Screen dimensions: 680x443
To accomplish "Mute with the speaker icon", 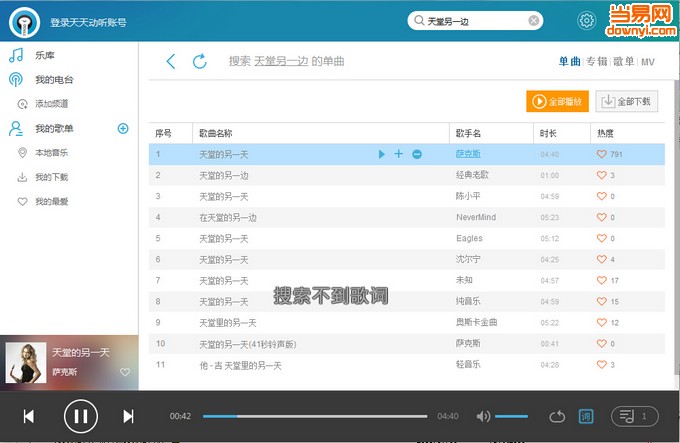I will pos(483,417).
